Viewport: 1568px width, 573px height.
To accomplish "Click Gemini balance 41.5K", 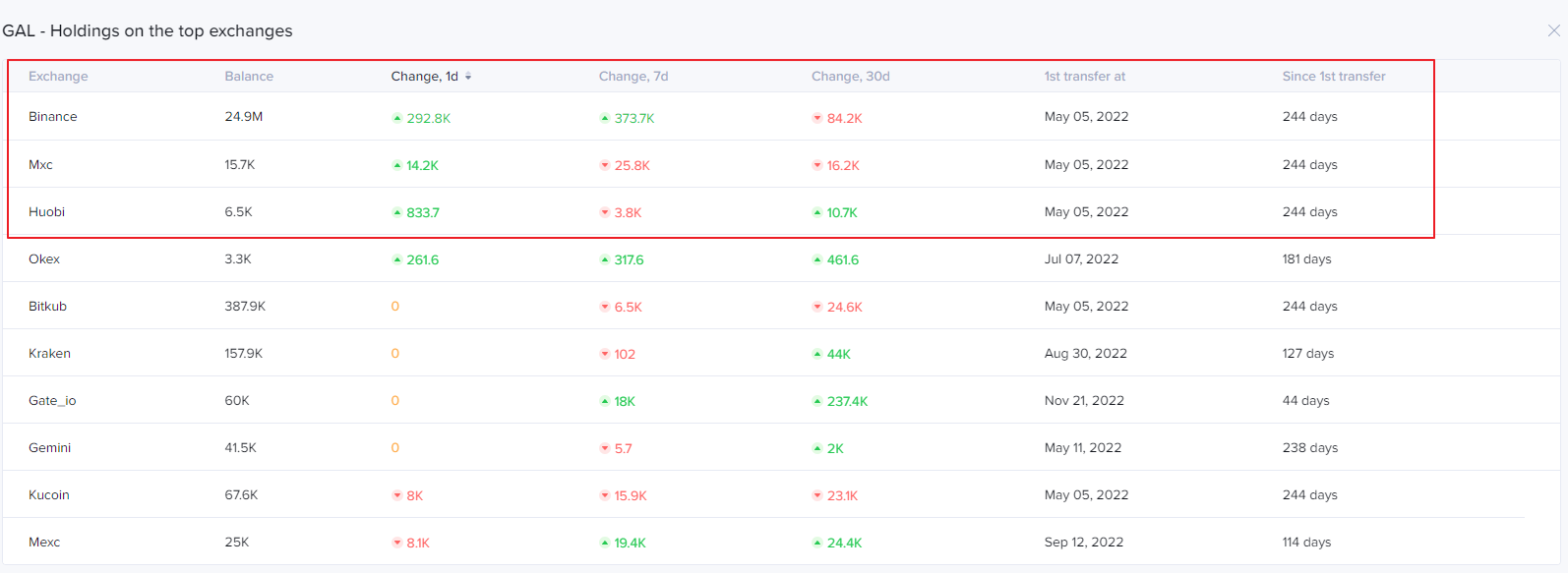I will tap(240, 447).
